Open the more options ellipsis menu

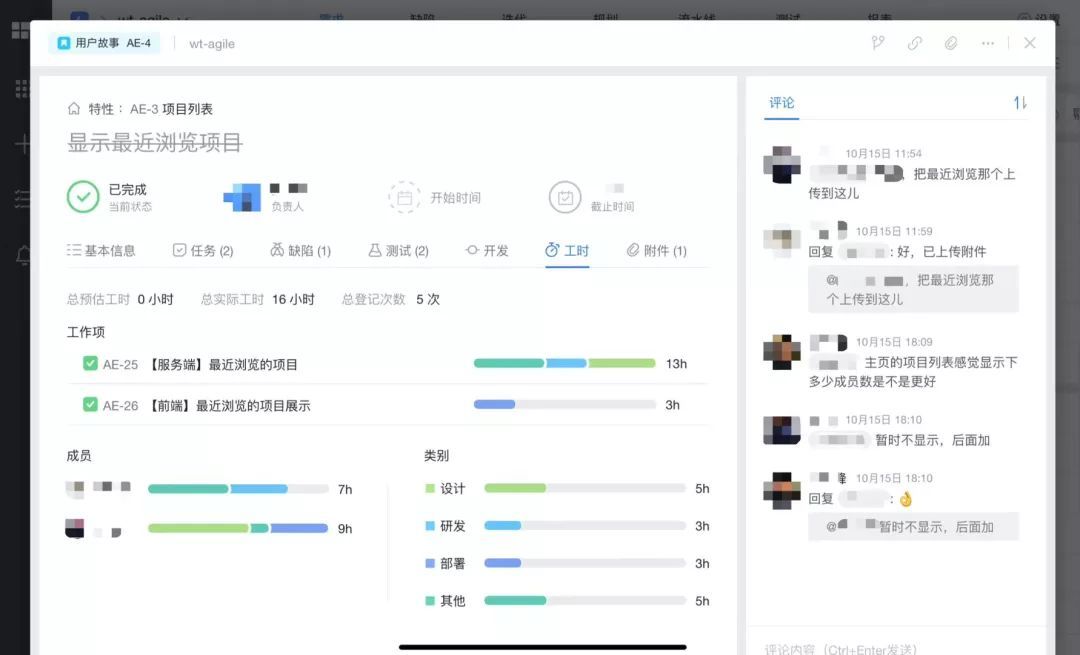click(988, 43)
